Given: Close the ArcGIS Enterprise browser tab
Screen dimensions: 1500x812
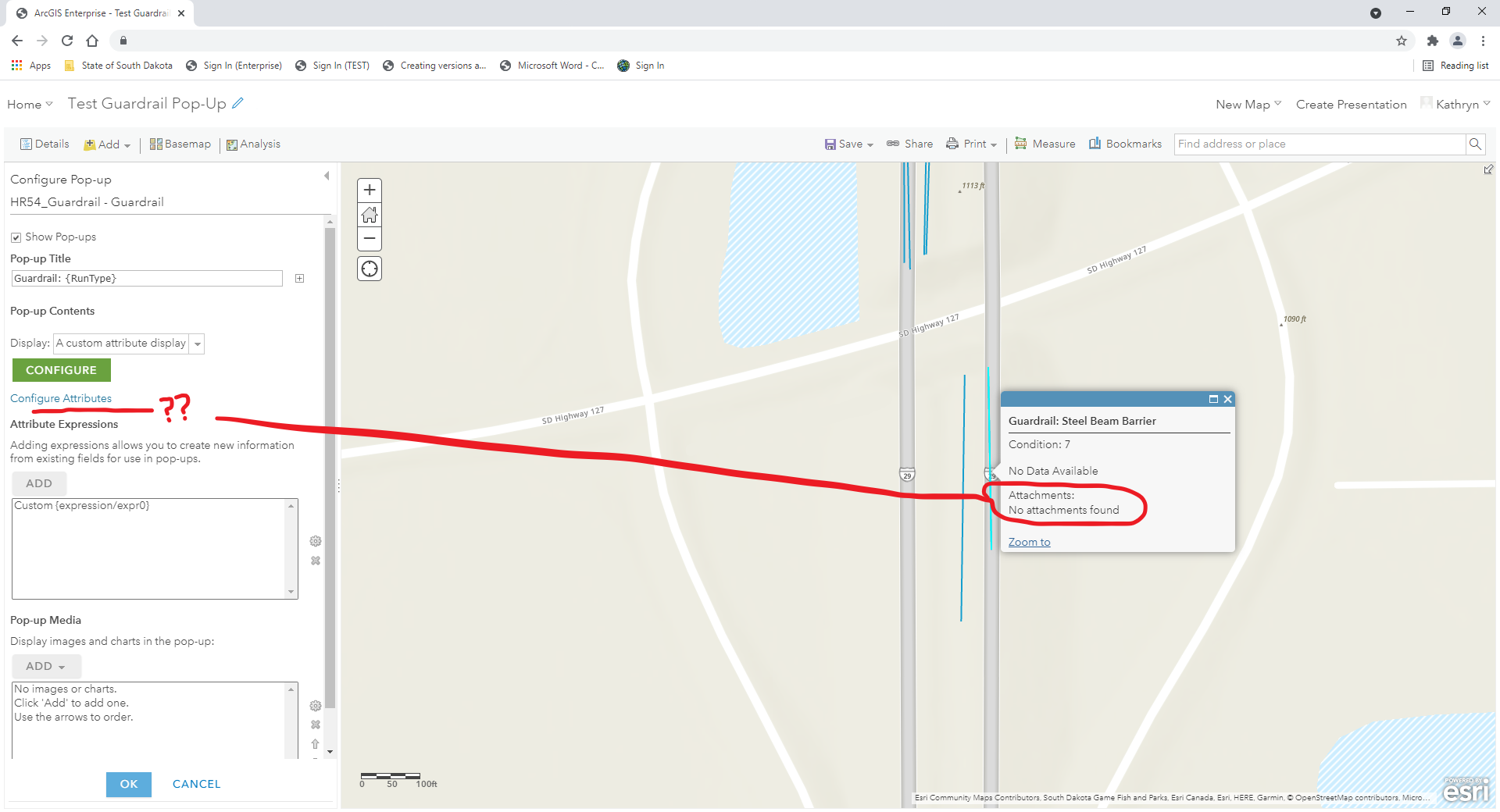Looking at the screenshot, I should click(x=181, y=13).
